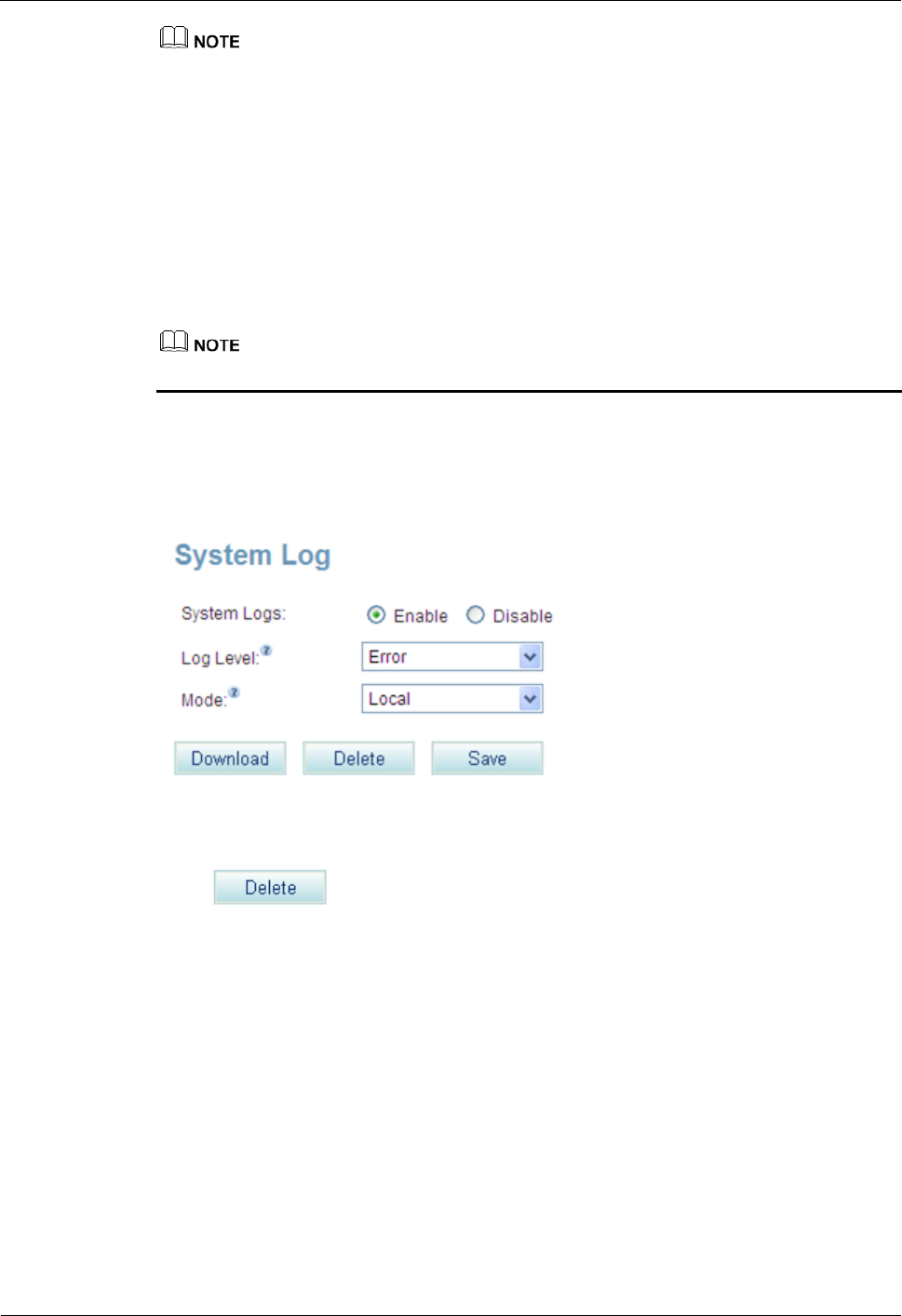Click the help icon next to Log Level
Image resolution: width=902 pixels, height=1316 pixels.
(x=266, y=651)
